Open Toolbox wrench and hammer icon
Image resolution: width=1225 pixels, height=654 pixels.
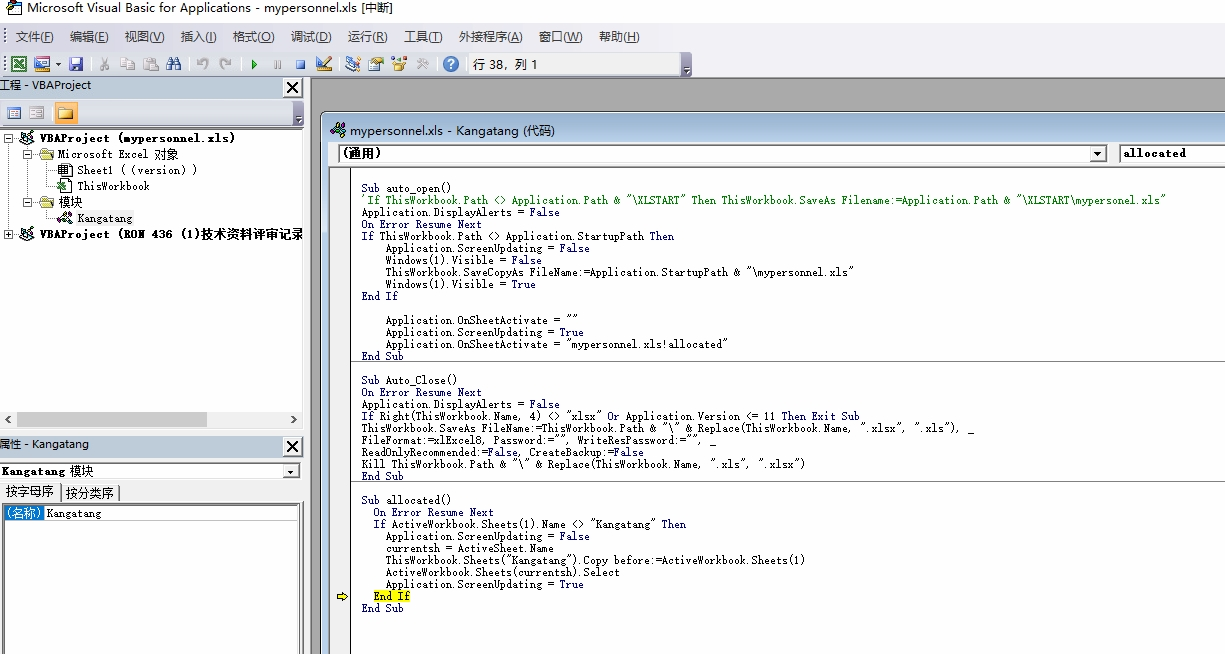[x=422, y=64]
